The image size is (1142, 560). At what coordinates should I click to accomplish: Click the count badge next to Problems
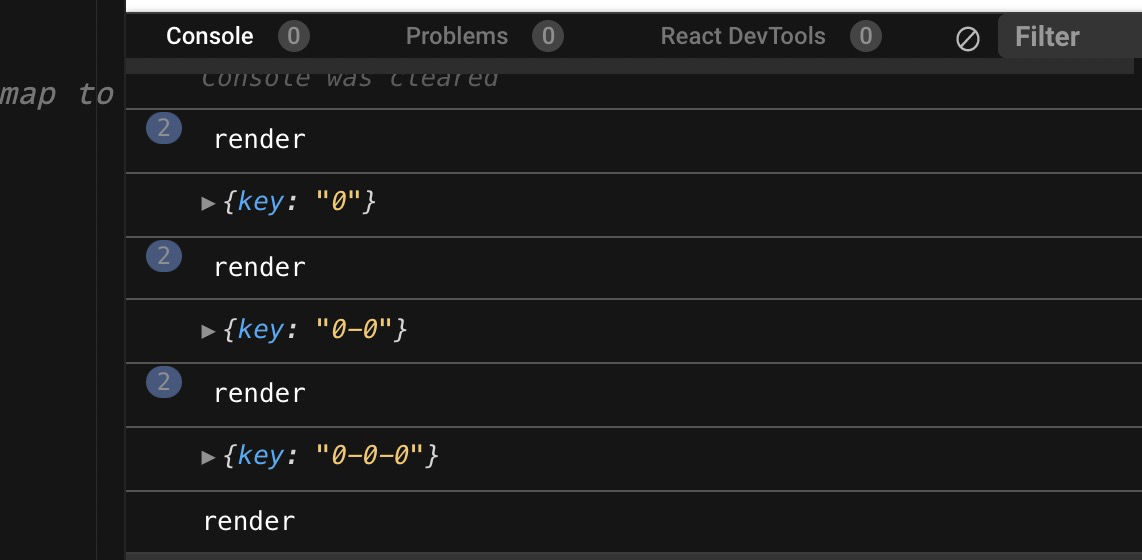[x=547, y=37]
